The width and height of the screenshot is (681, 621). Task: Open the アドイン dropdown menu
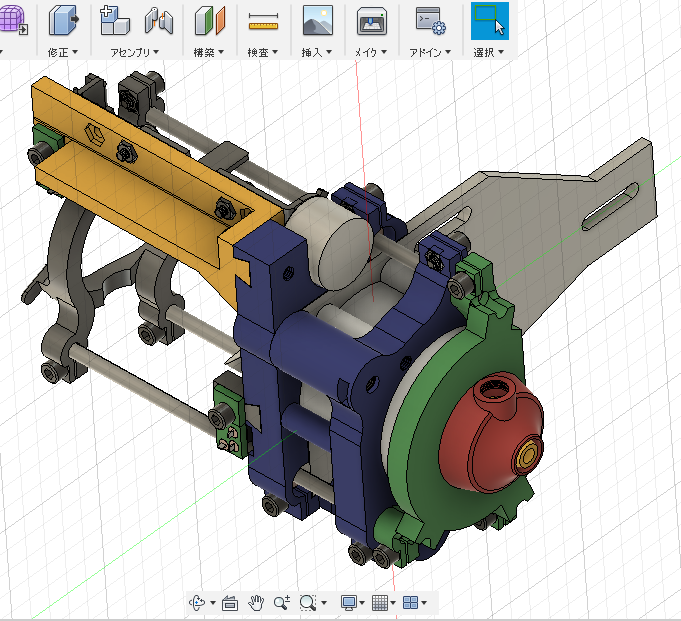pyautogui.click(x=430, y=53)
